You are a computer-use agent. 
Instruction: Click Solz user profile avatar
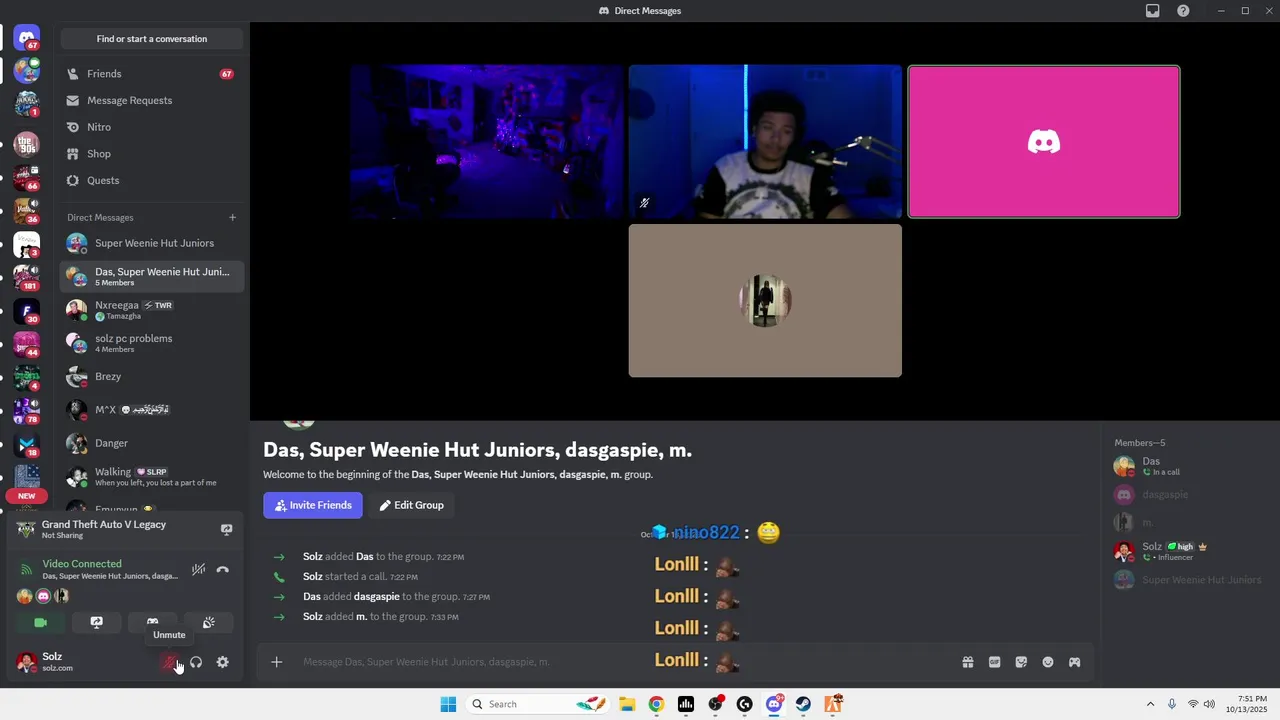[27, 662]
